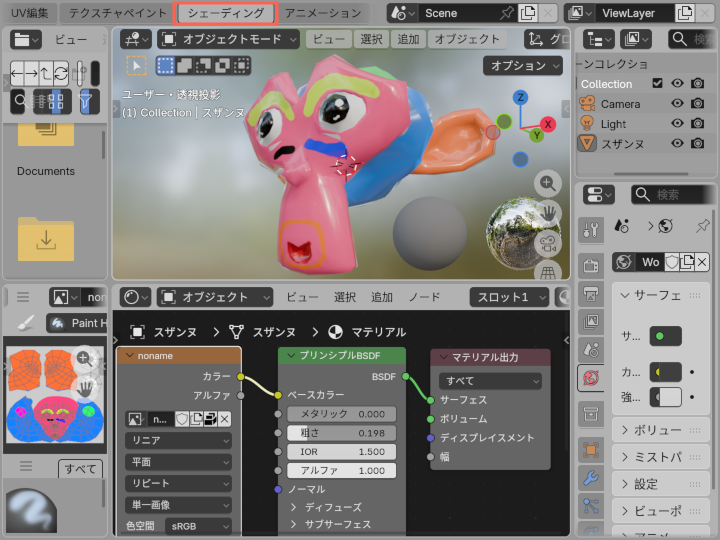The height and width of the screenshot is (540, 720).
Task: Collapse the プリンシプルBSDF node header
Action: click(291, 355)
